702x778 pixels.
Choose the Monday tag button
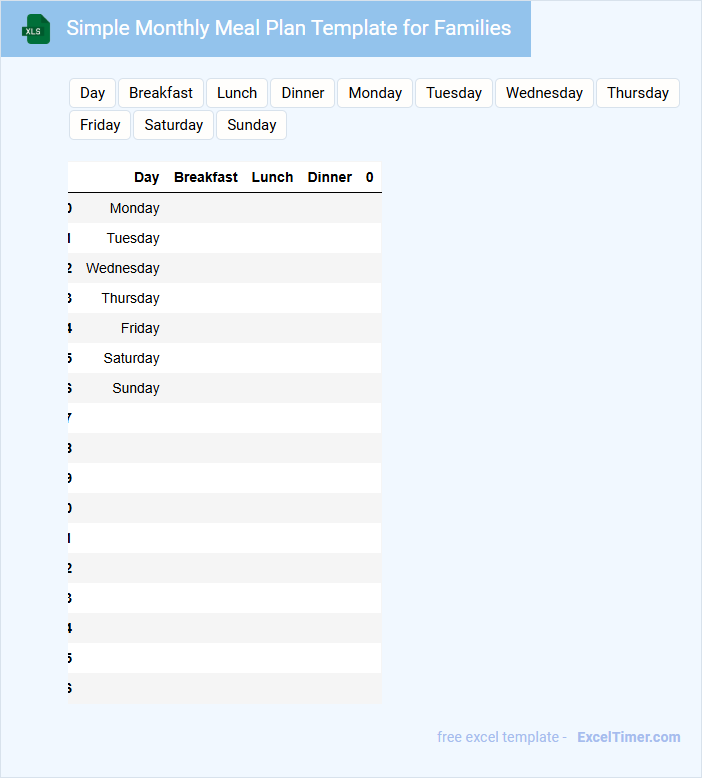point(375,93)
